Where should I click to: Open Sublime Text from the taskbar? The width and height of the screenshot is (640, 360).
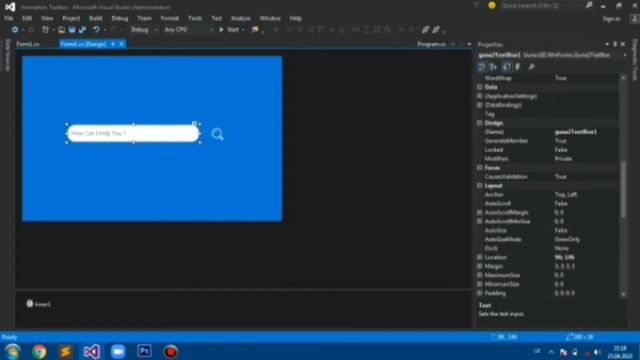tap(65, 351)
